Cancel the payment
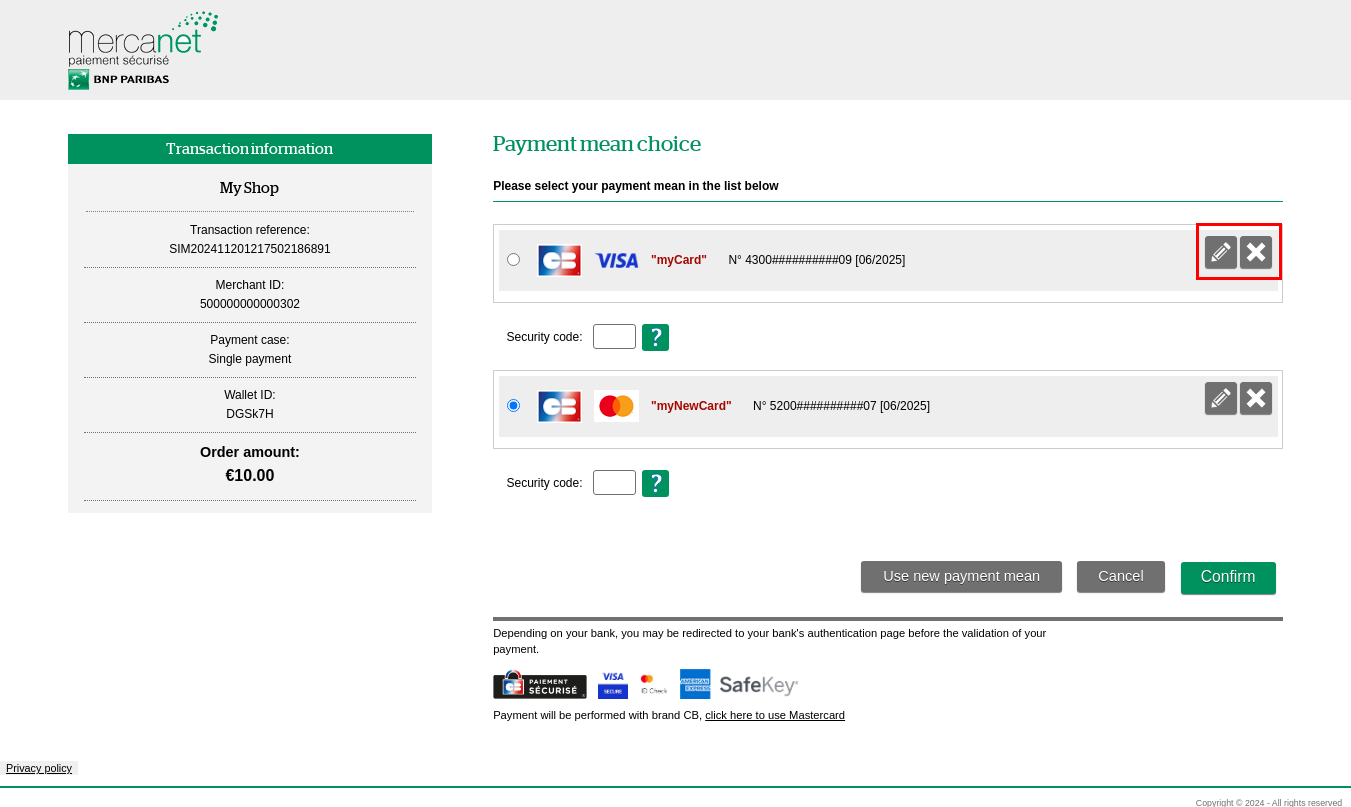 tap(1120, 577)
